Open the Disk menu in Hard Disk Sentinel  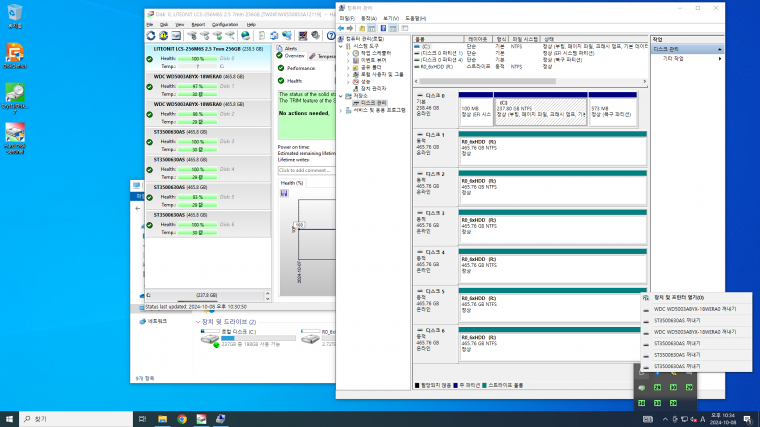pyautogui.click(x=164, y=25)
